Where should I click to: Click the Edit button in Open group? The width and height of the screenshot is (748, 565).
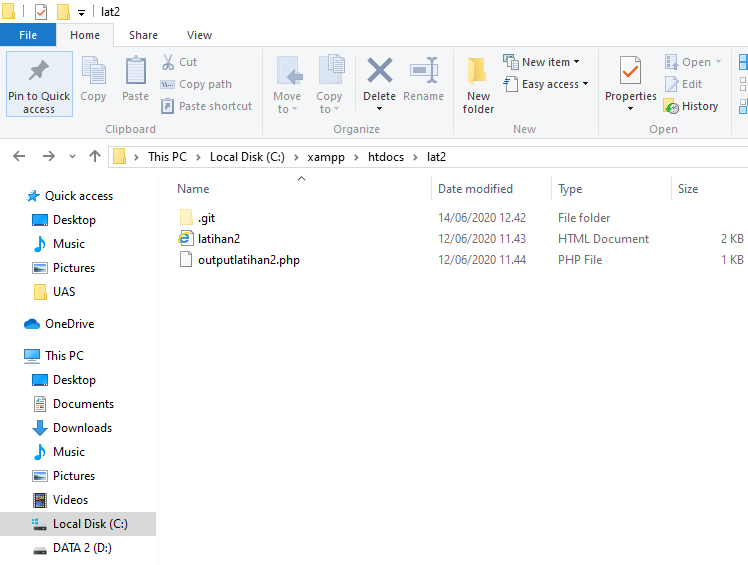[683, 84]
